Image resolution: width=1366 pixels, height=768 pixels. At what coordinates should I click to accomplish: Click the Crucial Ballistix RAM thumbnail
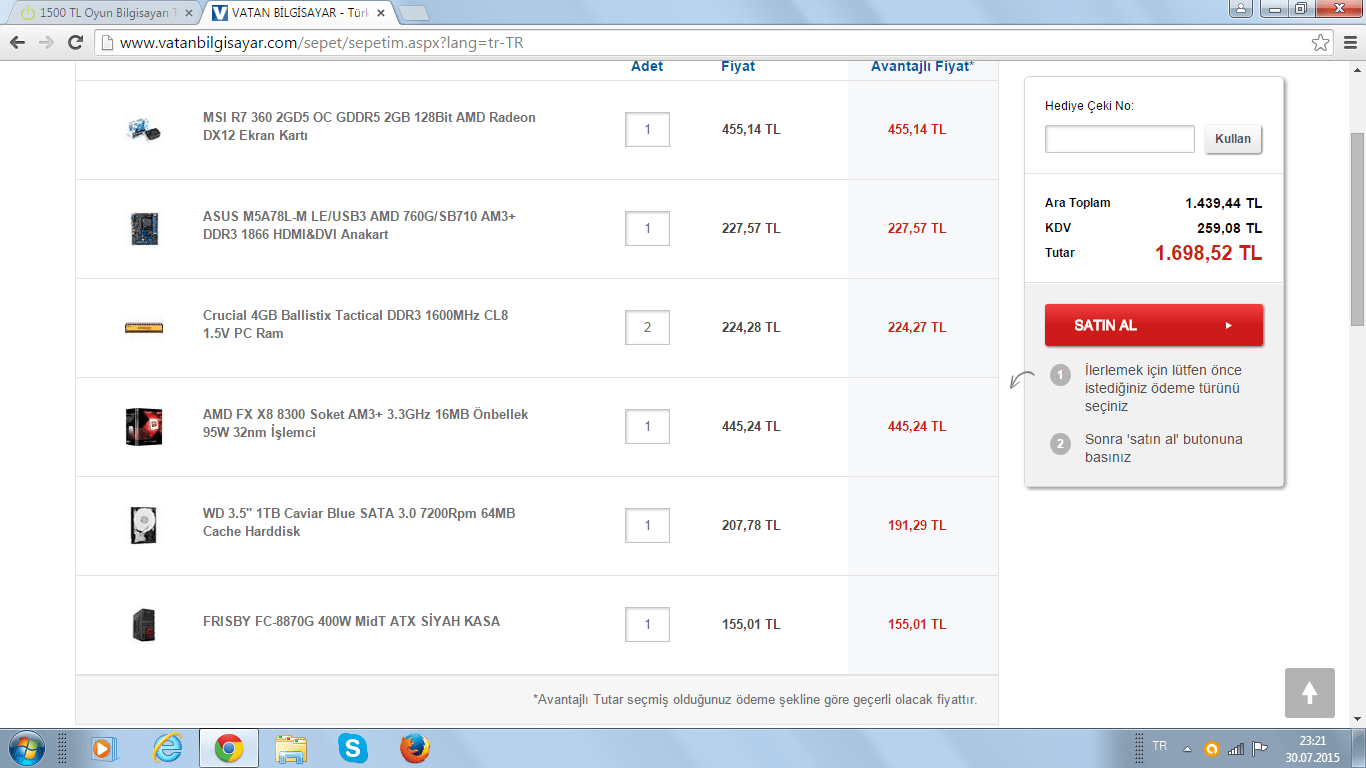144,327
